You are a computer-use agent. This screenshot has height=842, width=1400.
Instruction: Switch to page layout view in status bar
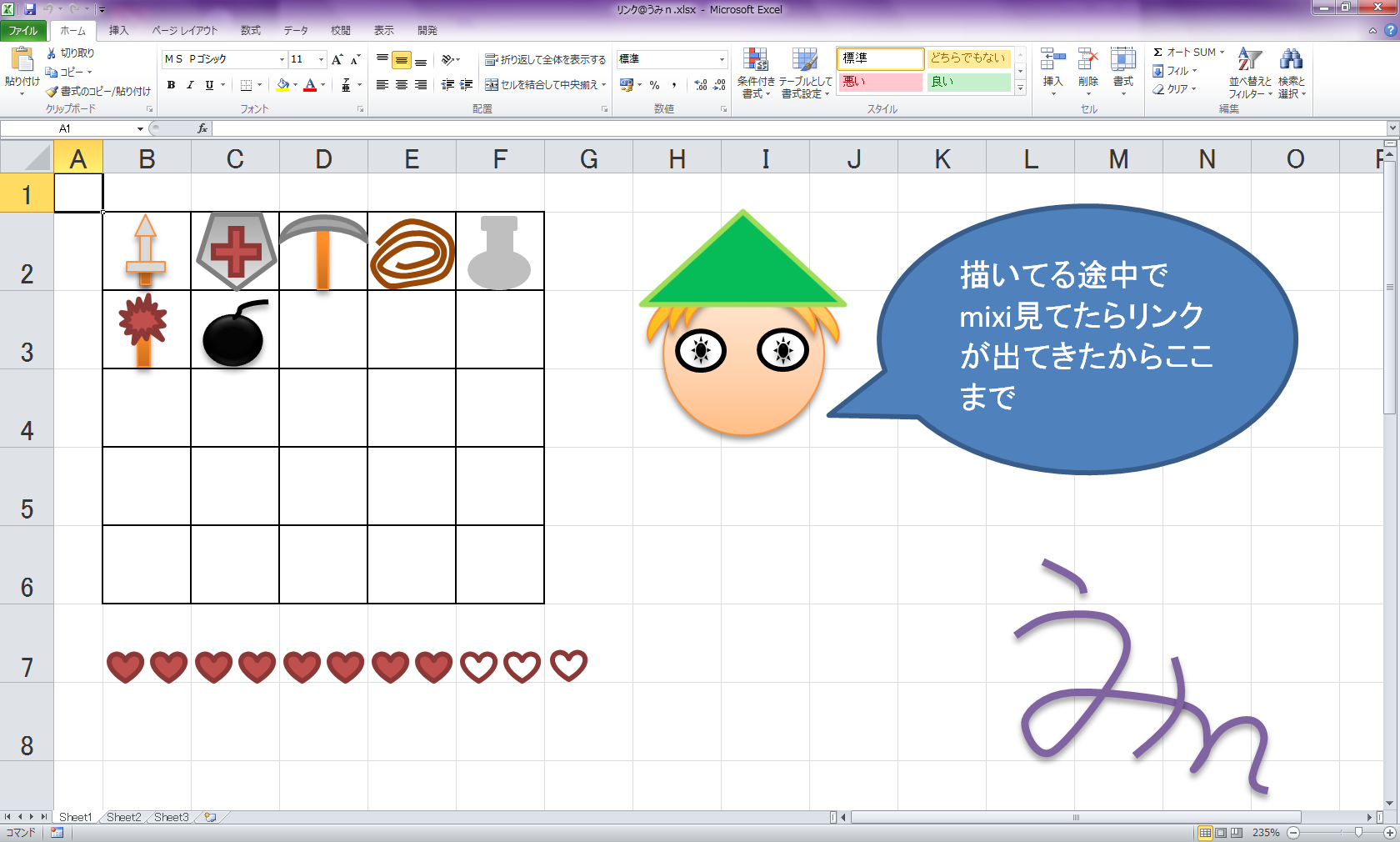click(1221, 832)
